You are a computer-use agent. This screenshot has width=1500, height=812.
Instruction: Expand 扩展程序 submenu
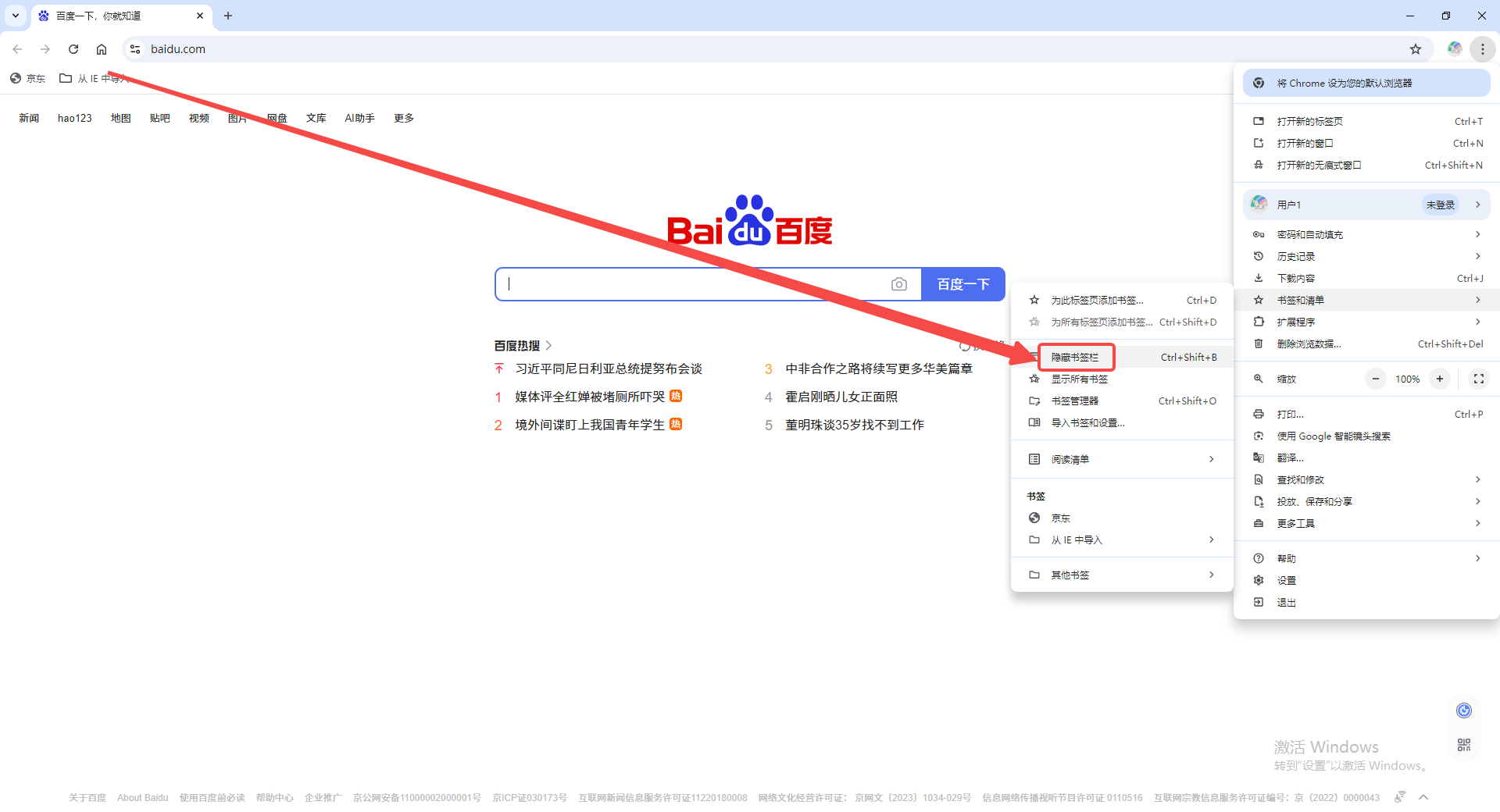point(1366,322)
